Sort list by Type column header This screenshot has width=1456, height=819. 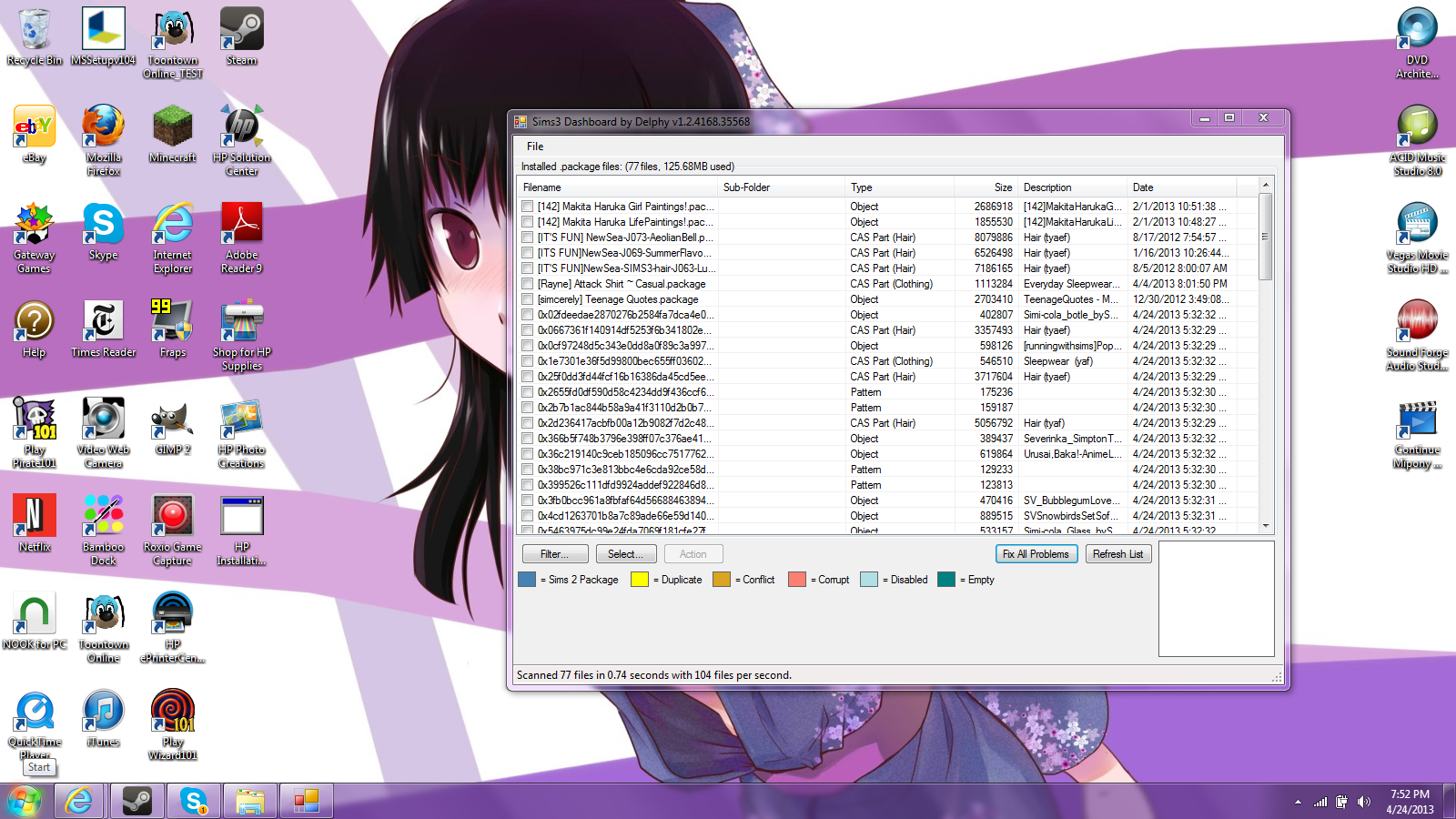pyautogui.click(x=900, y=187)
